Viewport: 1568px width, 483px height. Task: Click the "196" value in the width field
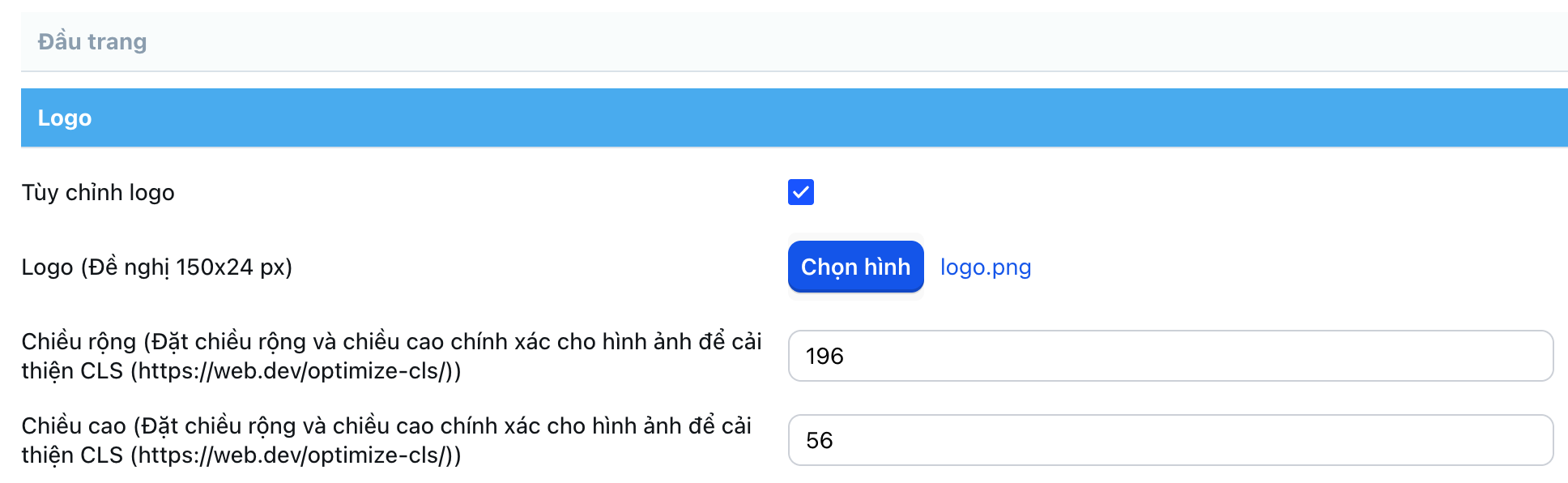[x=824, y=357]
